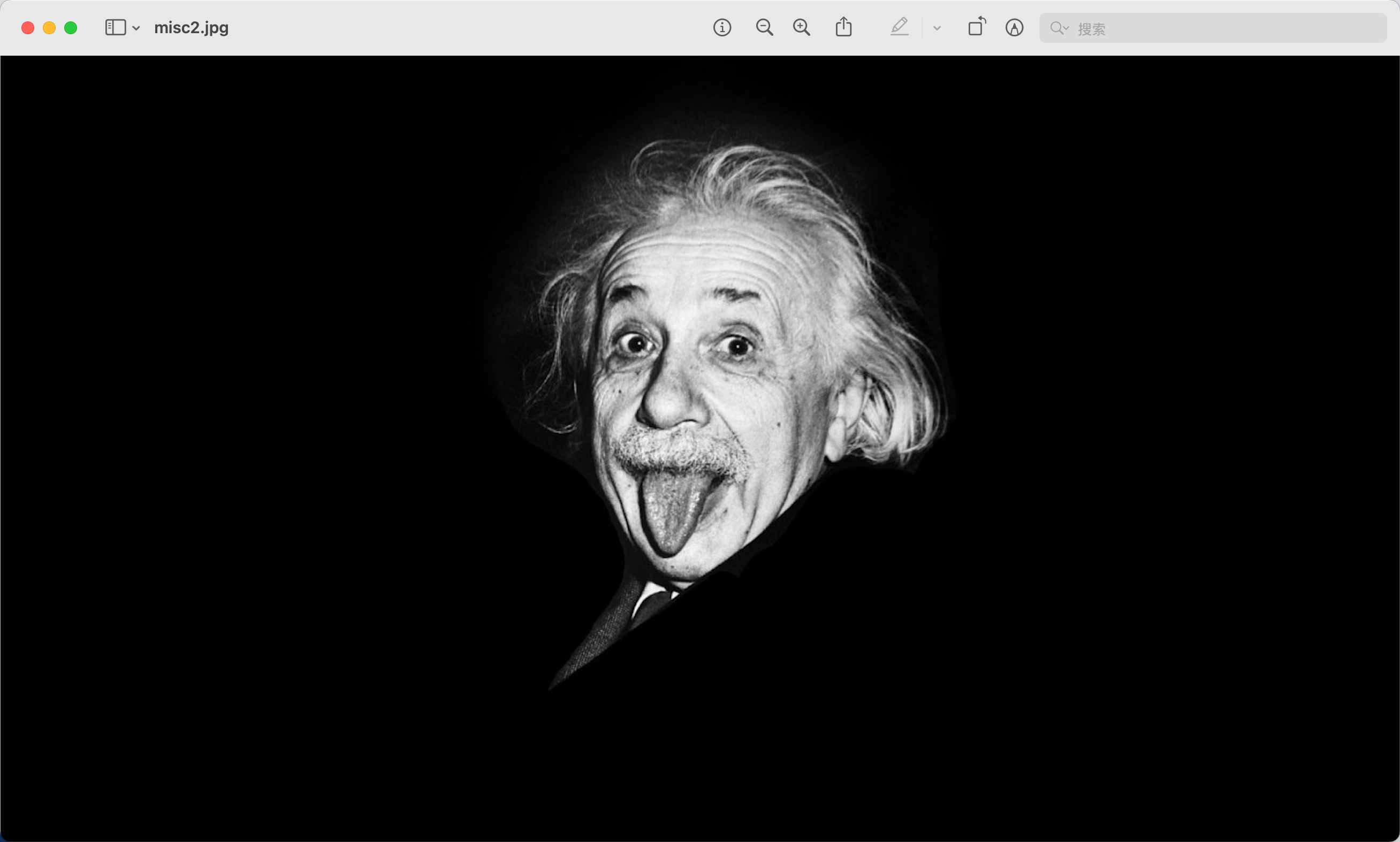1400x842 pixels.
Task: Open the image info inspector
Action: 722,28
